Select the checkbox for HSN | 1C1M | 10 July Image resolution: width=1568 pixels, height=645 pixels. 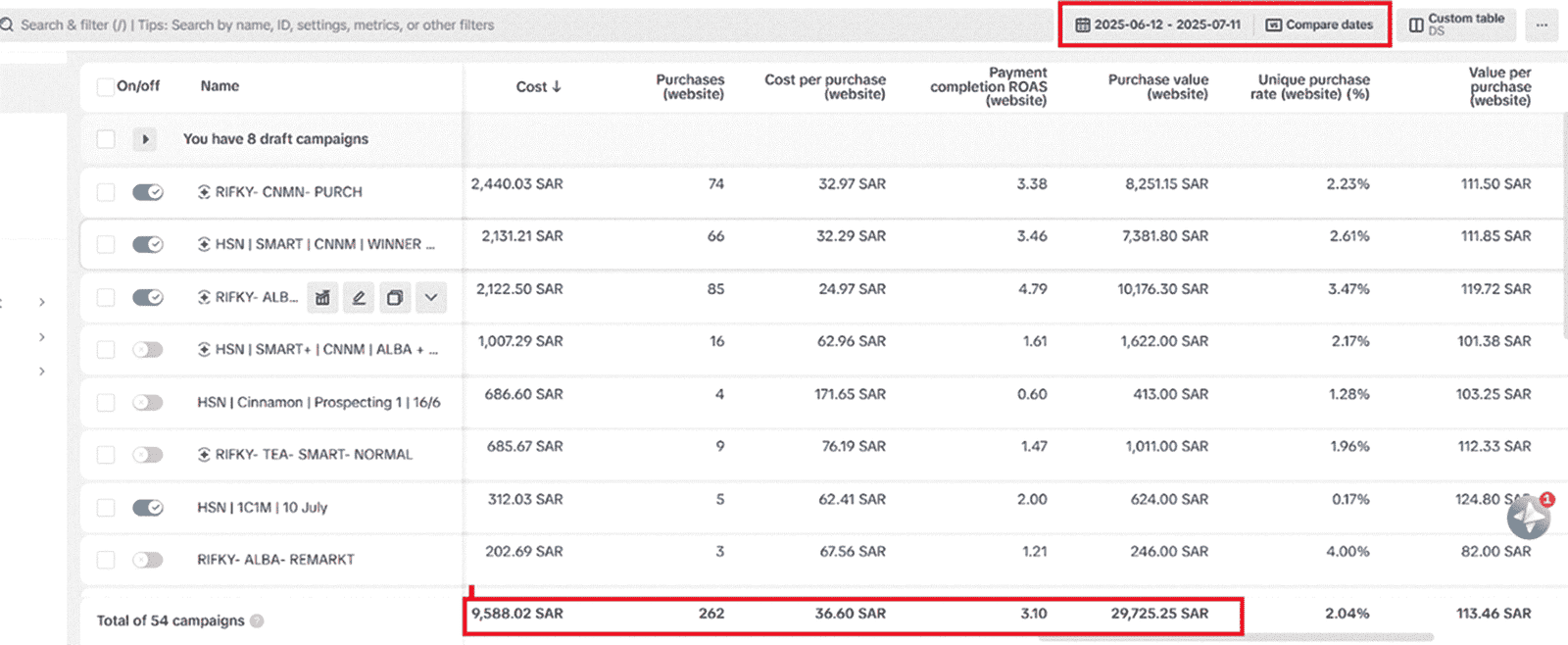(106, 508)
